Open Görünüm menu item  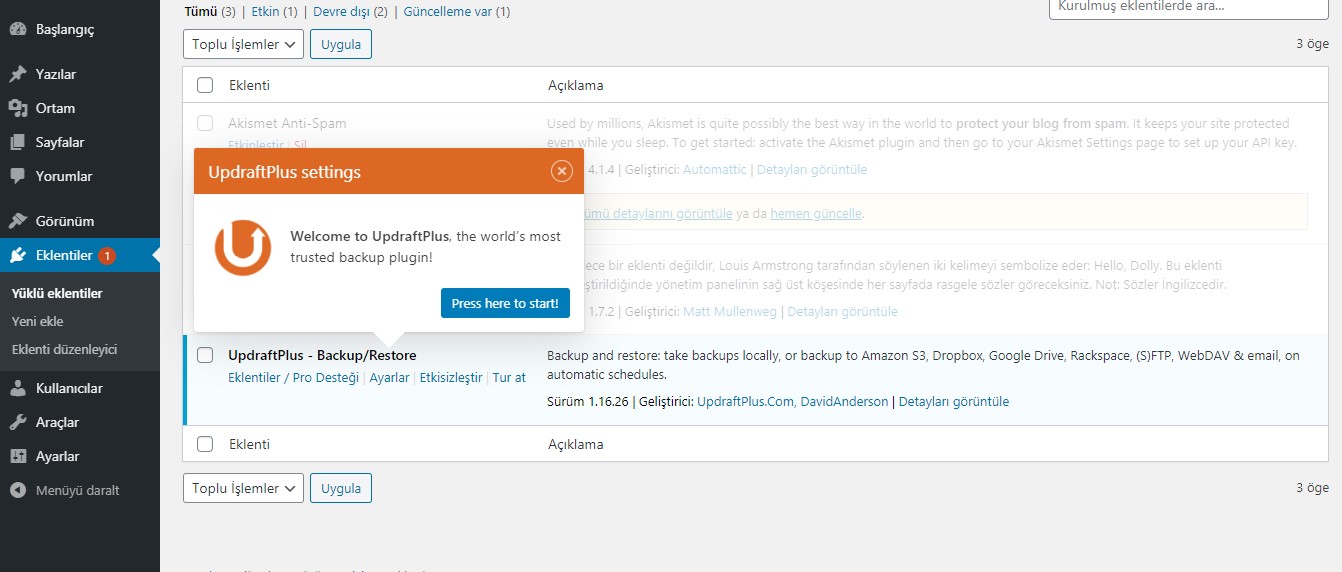(80, 221)
